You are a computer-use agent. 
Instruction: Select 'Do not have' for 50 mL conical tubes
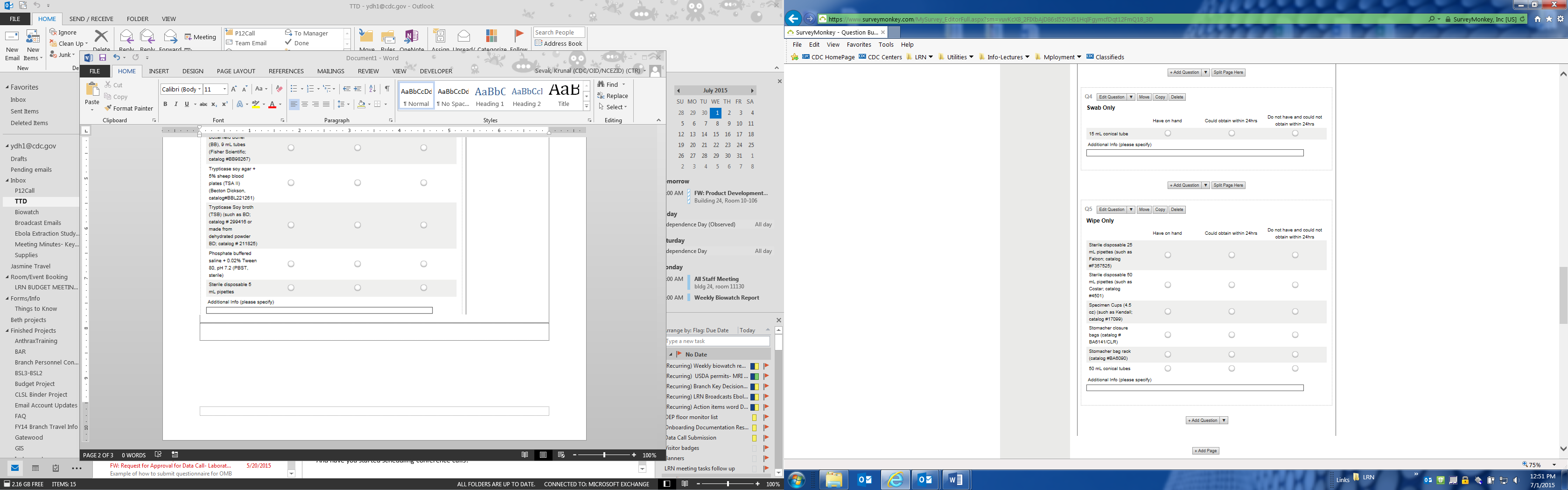(1295, 368)
